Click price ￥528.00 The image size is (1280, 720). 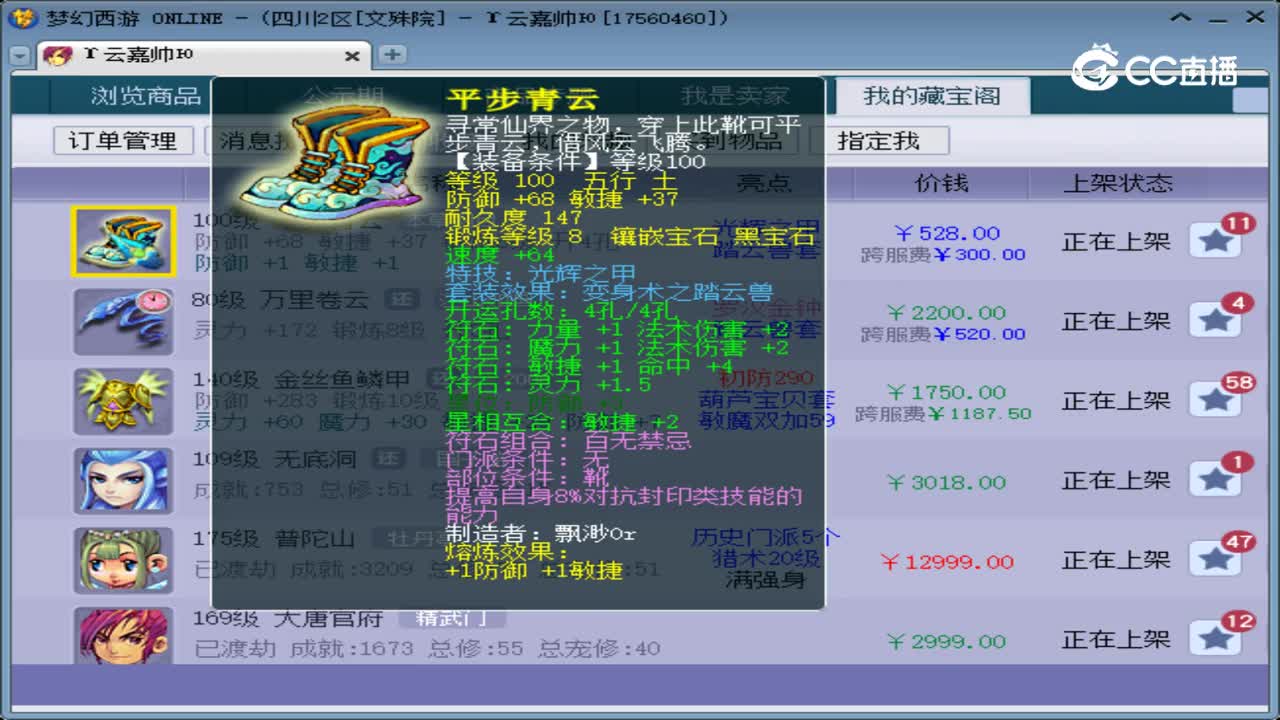coord(947,233)
